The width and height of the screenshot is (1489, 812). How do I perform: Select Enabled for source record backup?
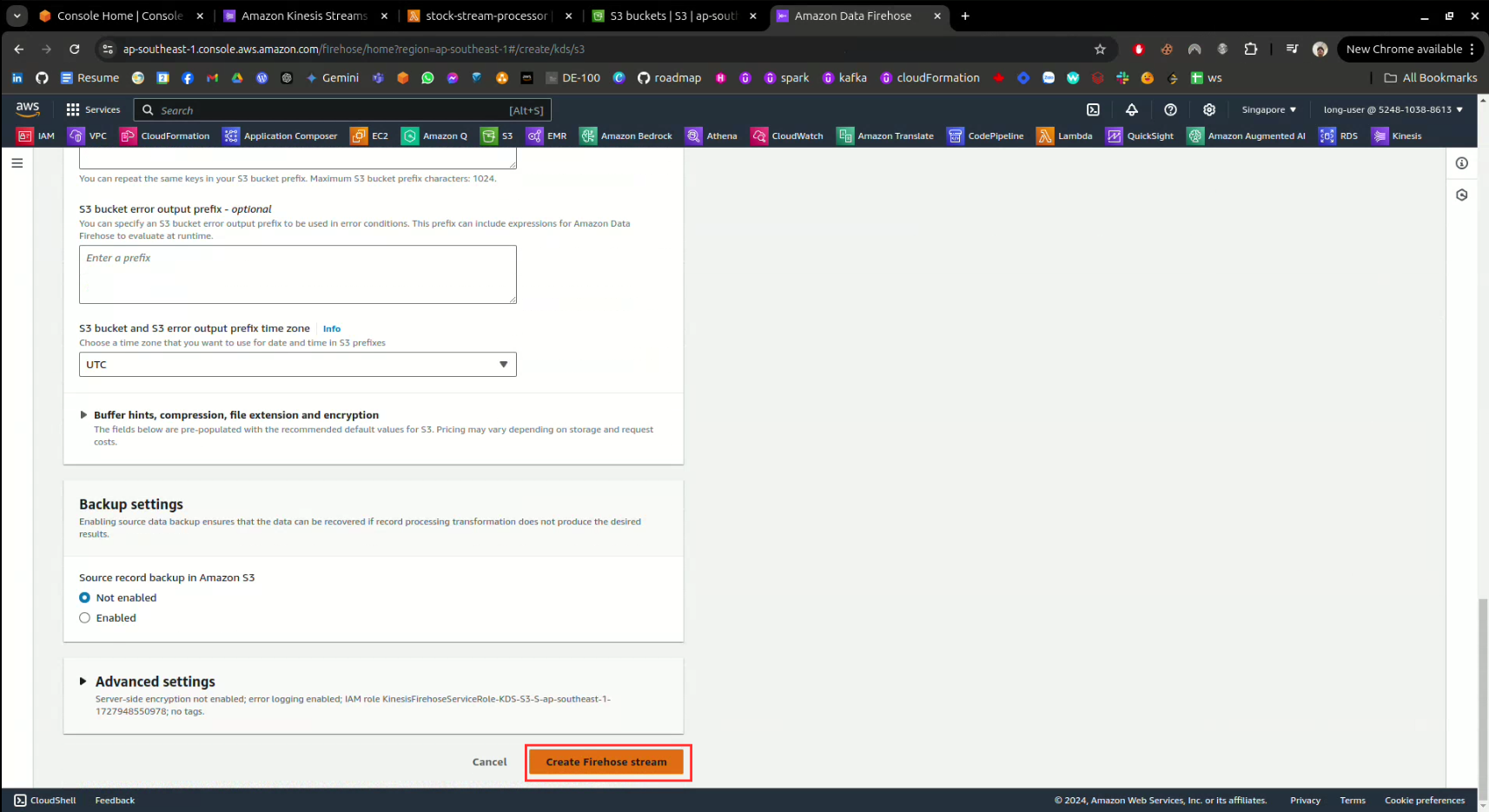pos(85,618)
